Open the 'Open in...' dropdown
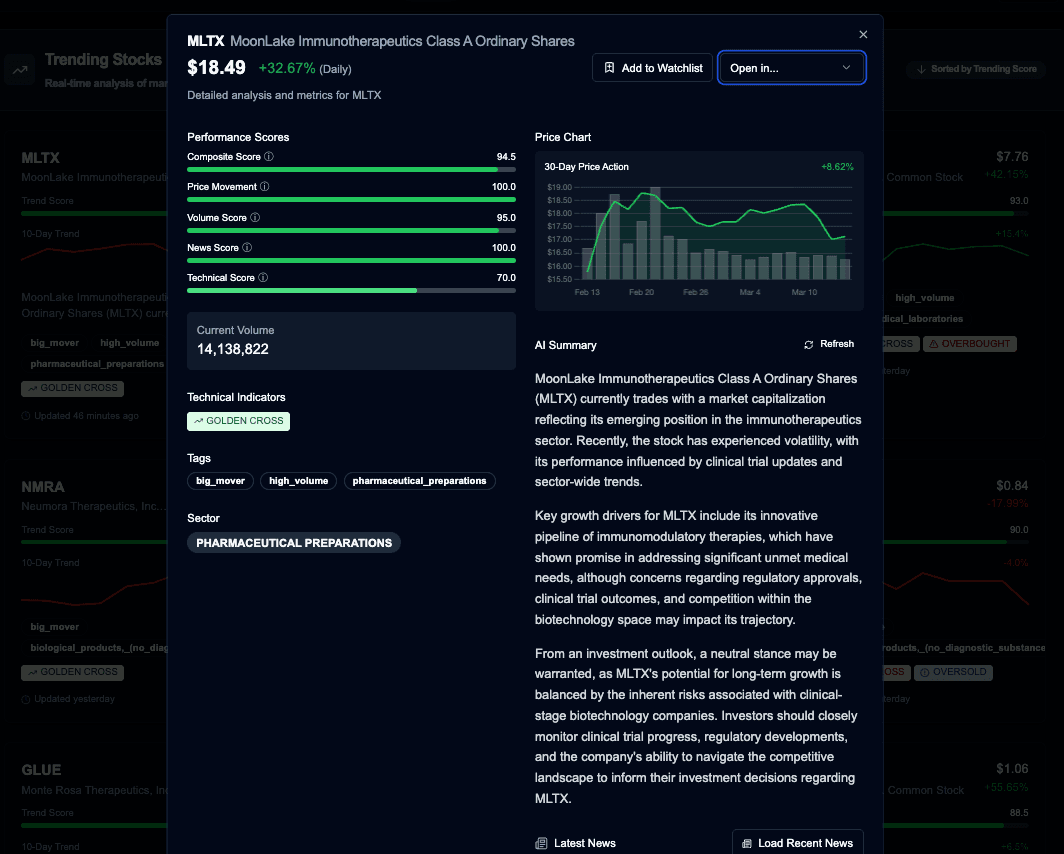This screenshot has width=1064, height=854. (792, 67)
